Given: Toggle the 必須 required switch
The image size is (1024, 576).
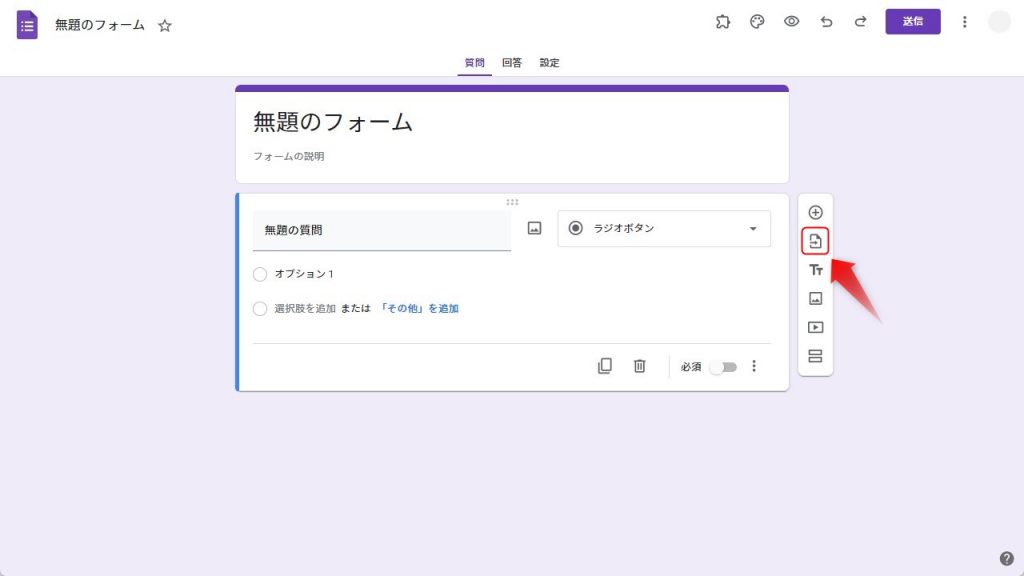Looking at the screenshot, I should pos(724,367).
